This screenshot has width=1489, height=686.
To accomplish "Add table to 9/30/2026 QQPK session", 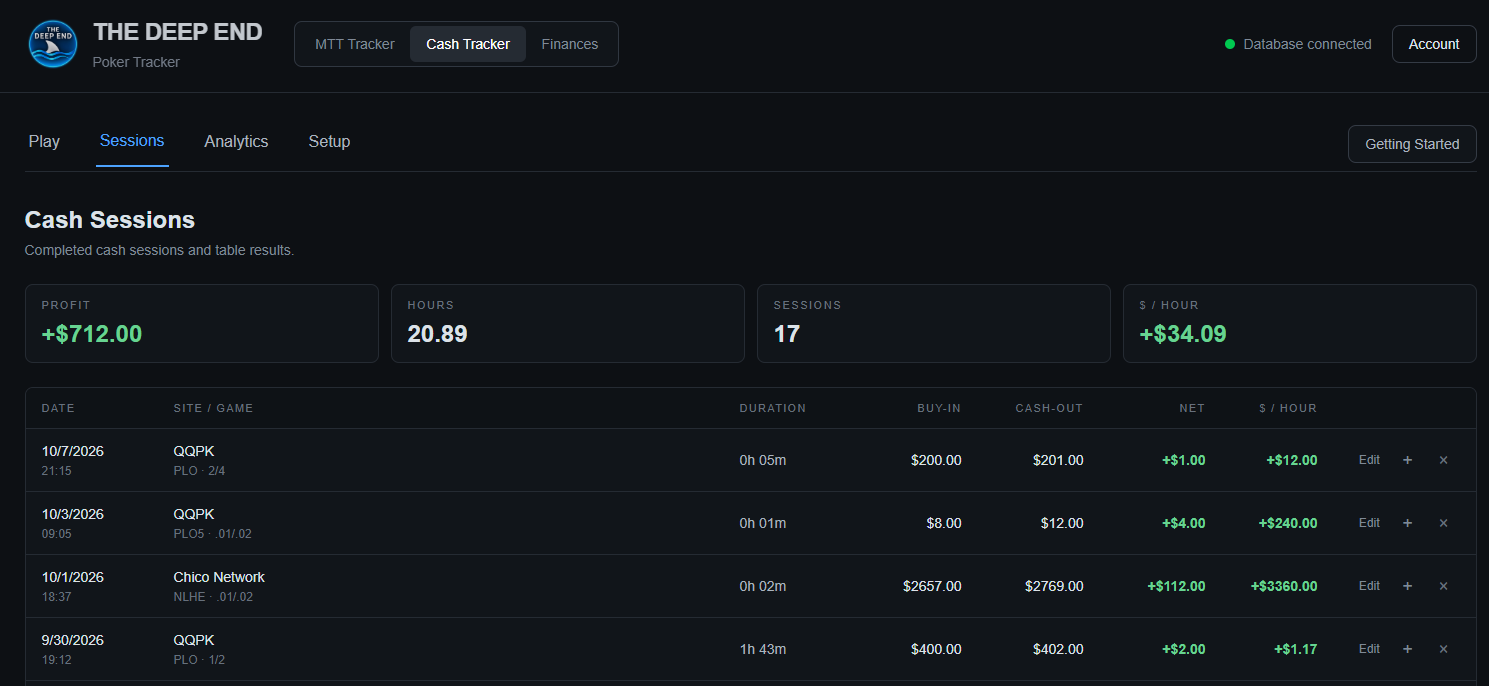I will click(x=1407, y=649).
